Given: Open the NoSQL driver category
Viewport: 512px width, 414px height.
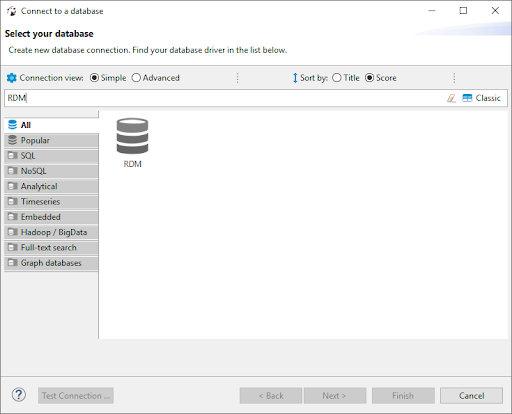Looking at the screenshot, I should click(51, 171).
